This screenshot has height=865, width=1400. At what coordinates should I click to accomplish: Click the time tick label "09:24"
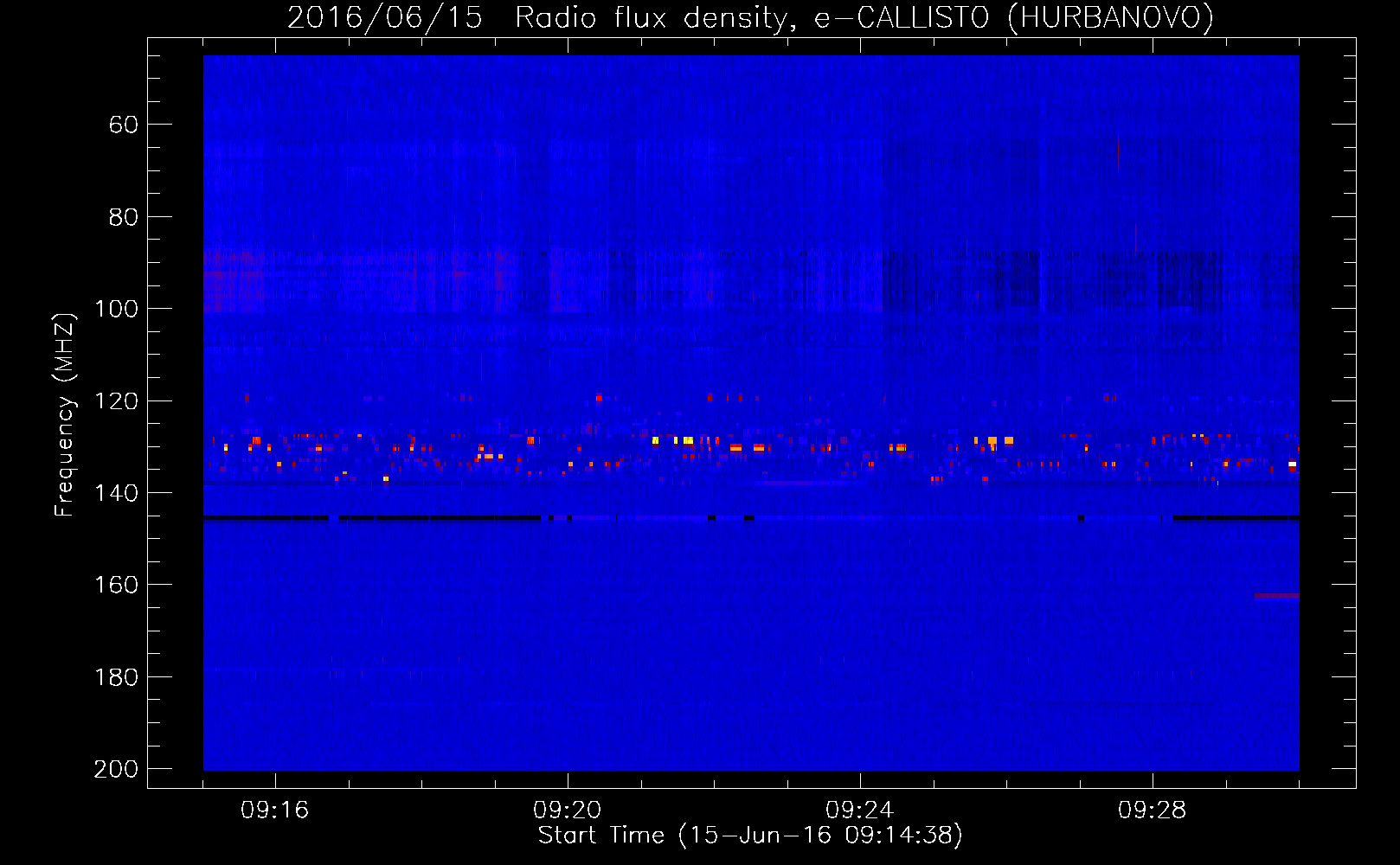pos(859,811)
